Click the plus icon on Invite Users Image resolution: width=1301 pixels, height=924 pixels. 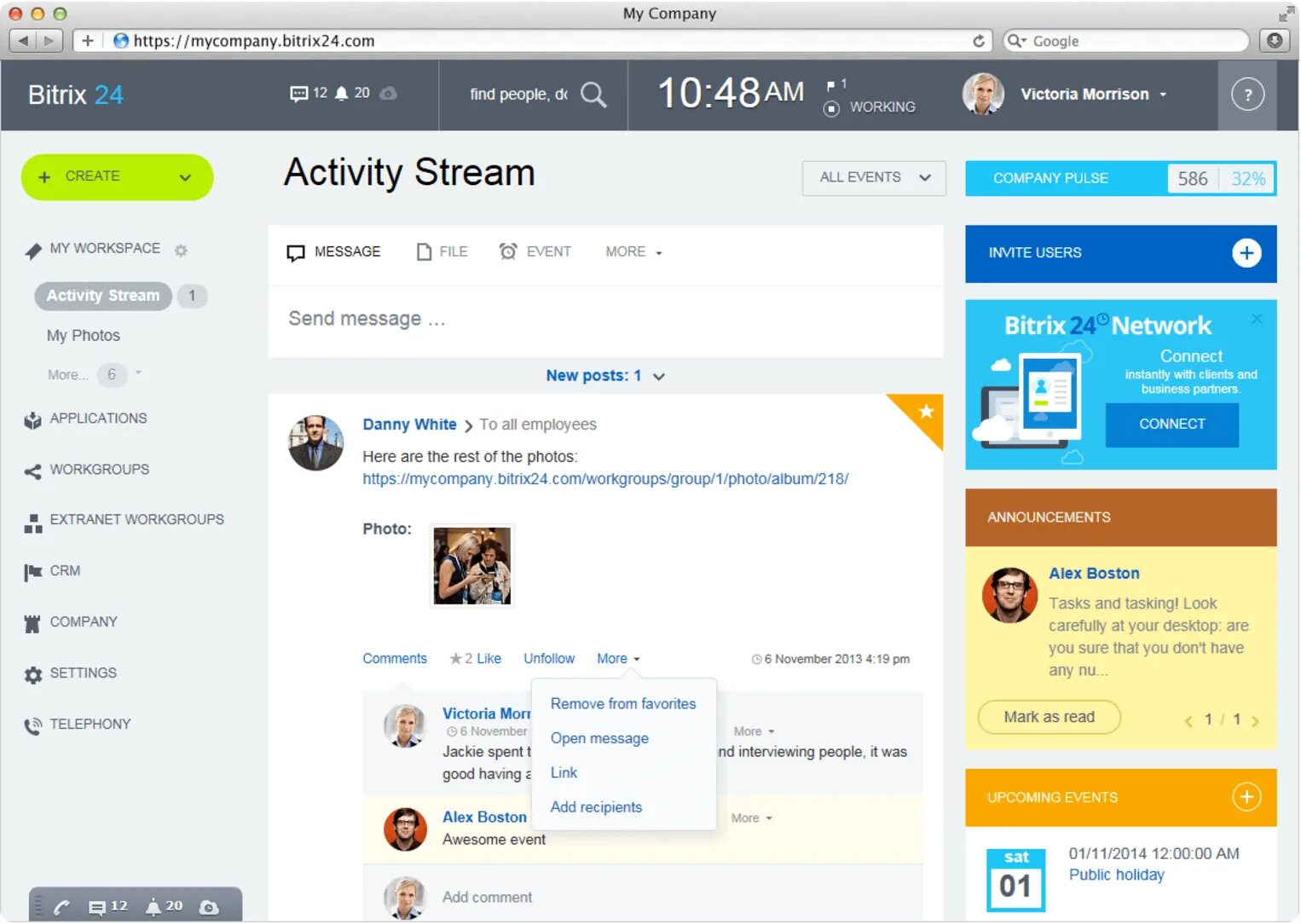pos(1246,253)
